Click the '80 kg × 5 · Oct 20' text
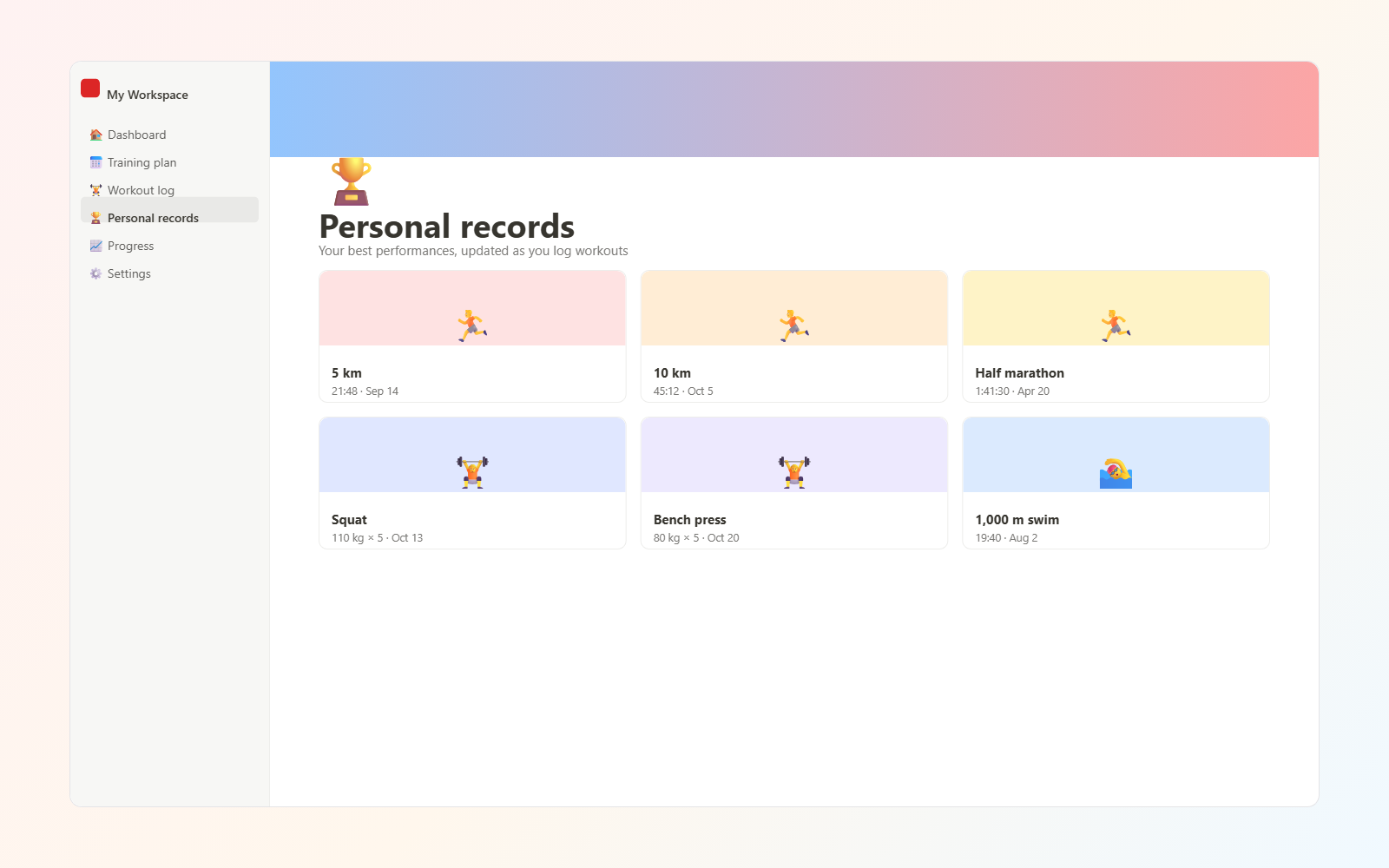This screenshot has height=868, width=1389. (696, 538)
